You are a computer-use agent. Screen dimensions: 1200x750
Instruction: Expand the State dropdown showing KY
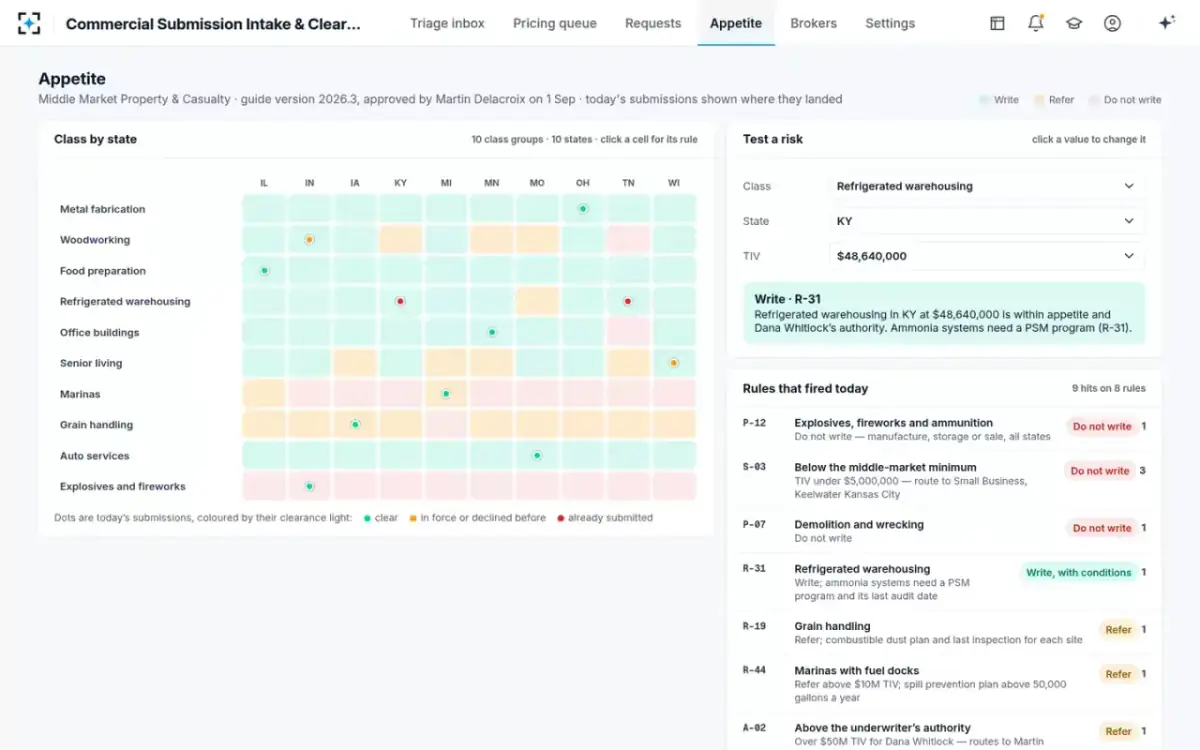(x=987, y=221)
